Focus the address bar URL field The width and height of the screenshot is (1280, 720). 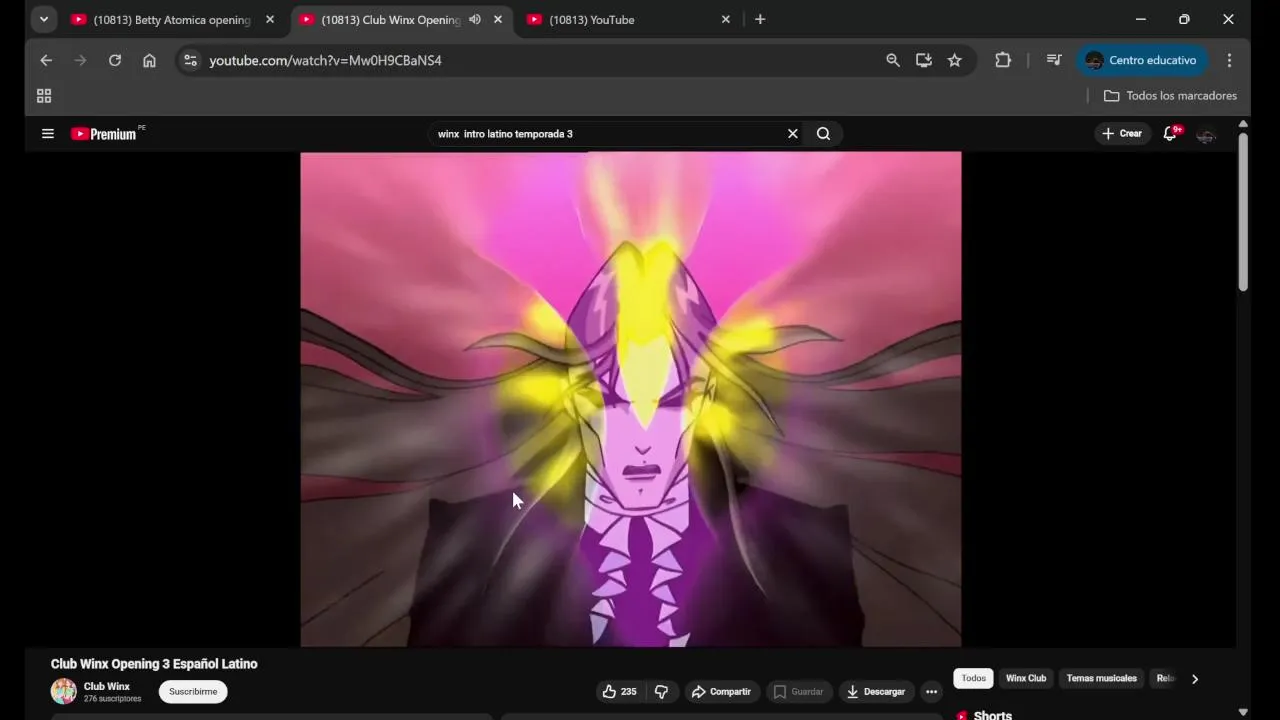[x=540, y=60]
